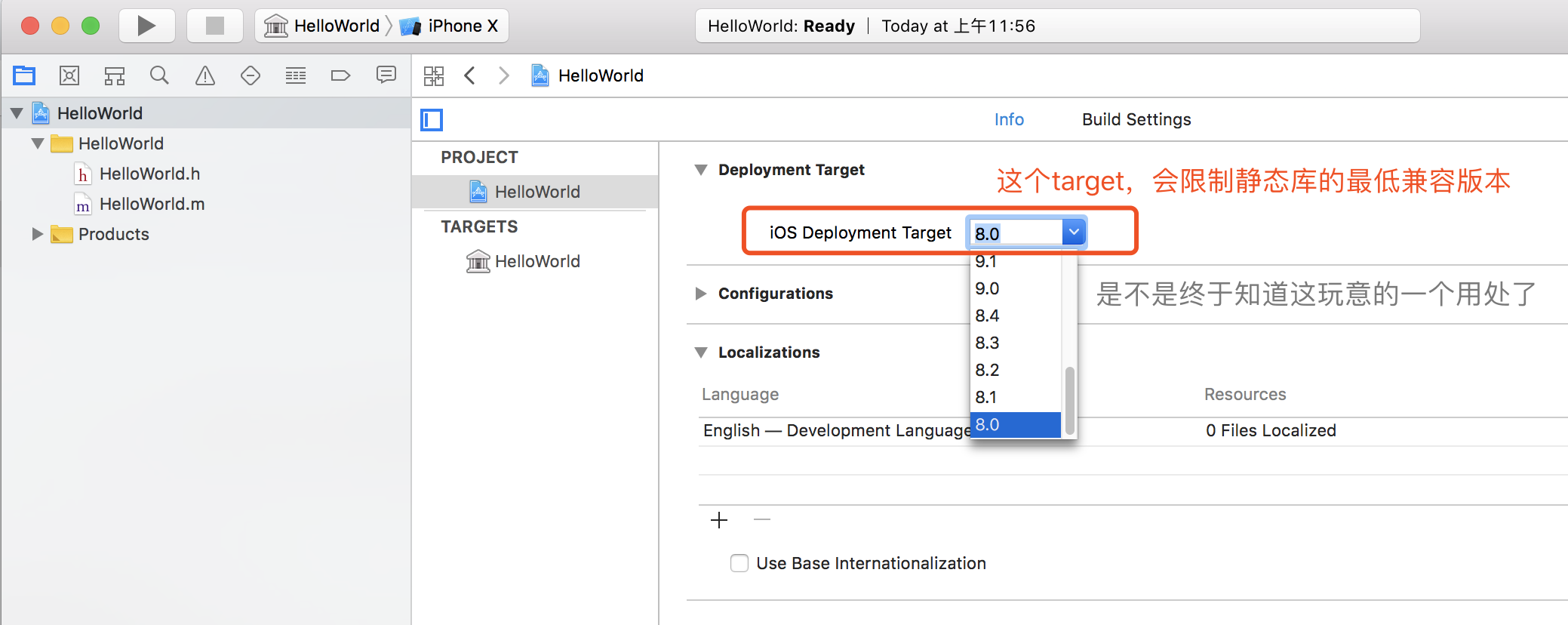Show the Debug navigator
The image size is (1568, 625).
[x=296, y=75]
